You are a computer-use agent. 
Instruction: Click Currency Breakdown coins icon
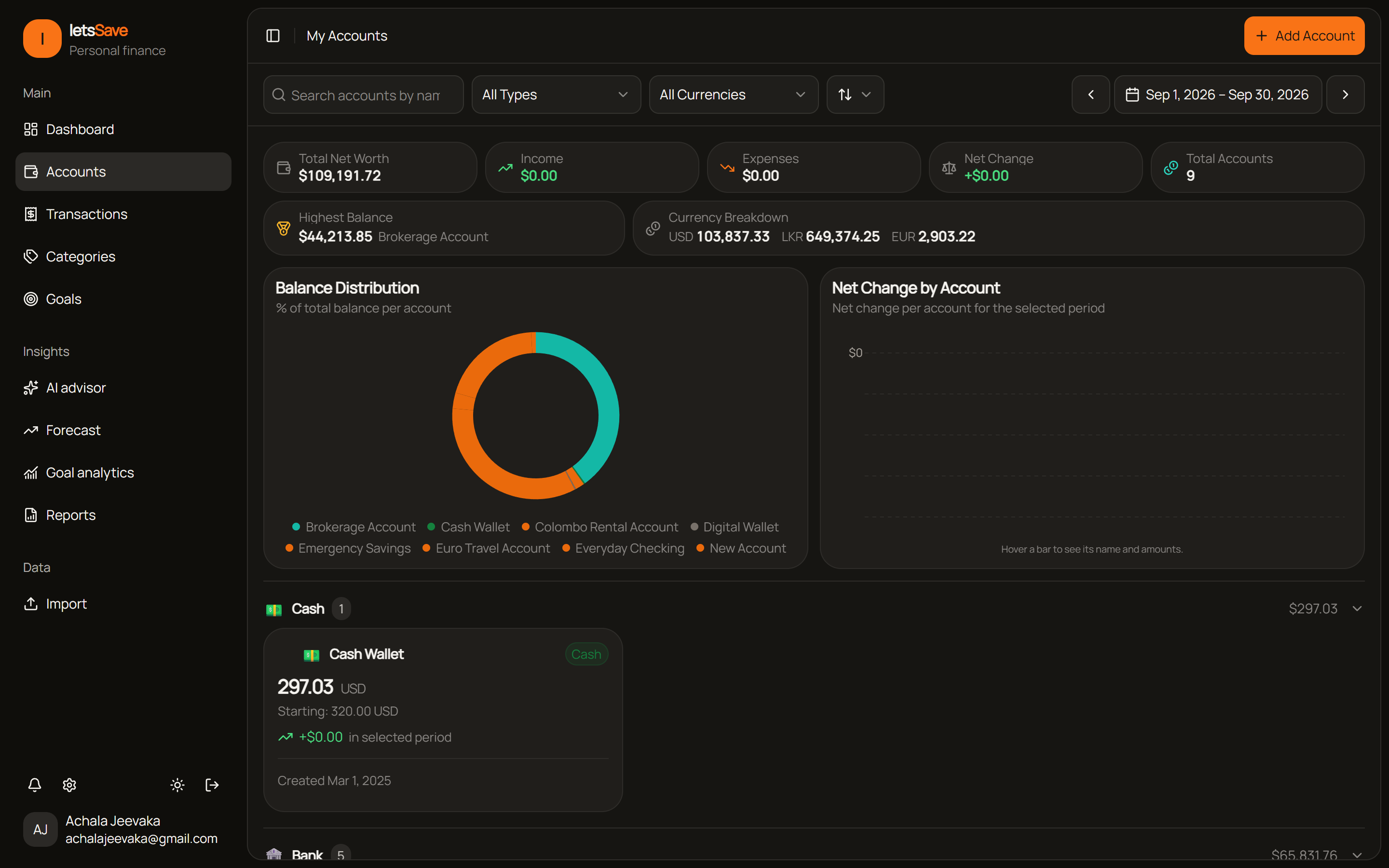[x=653, y=229]
